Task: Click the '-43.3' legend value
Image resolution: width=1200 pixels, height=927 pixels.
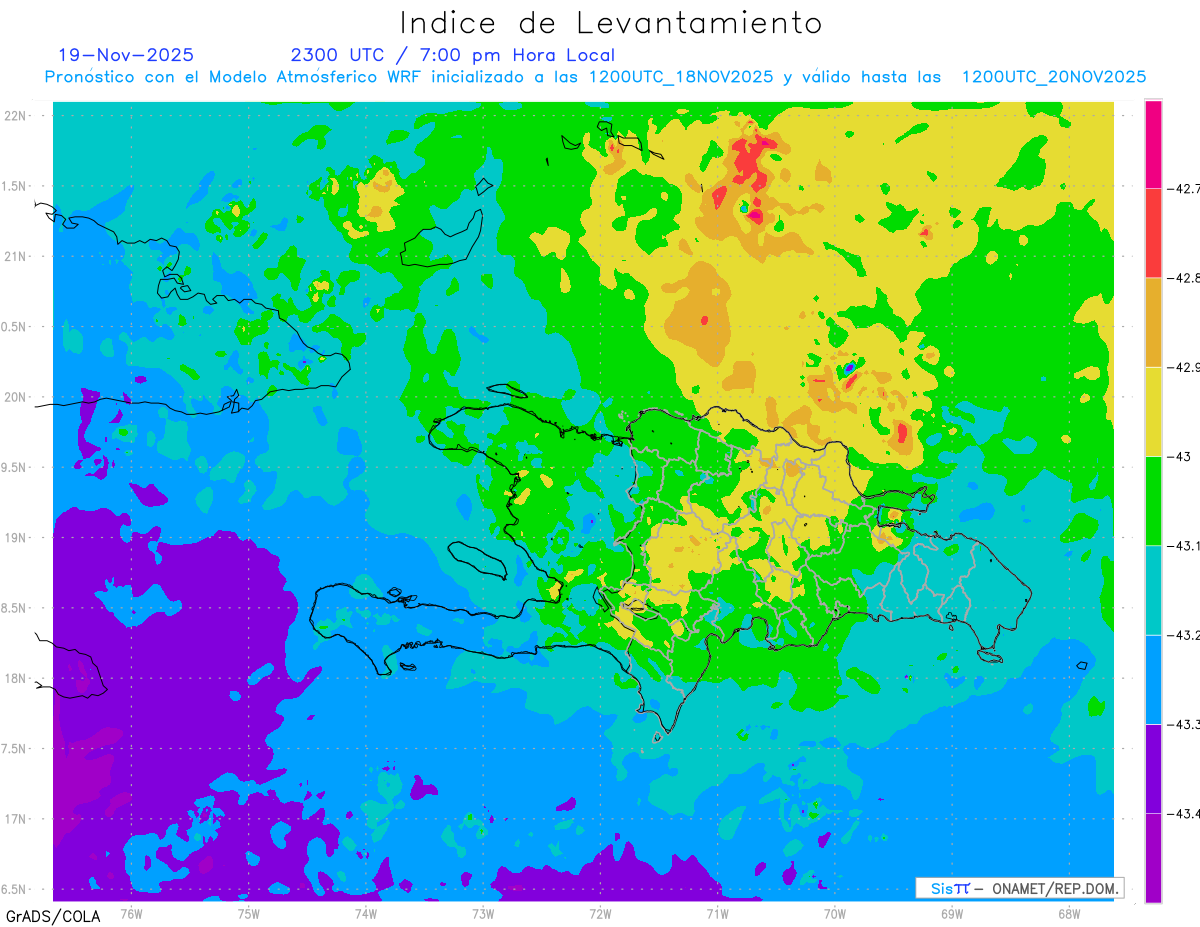Action: [x=1183, y=724]
